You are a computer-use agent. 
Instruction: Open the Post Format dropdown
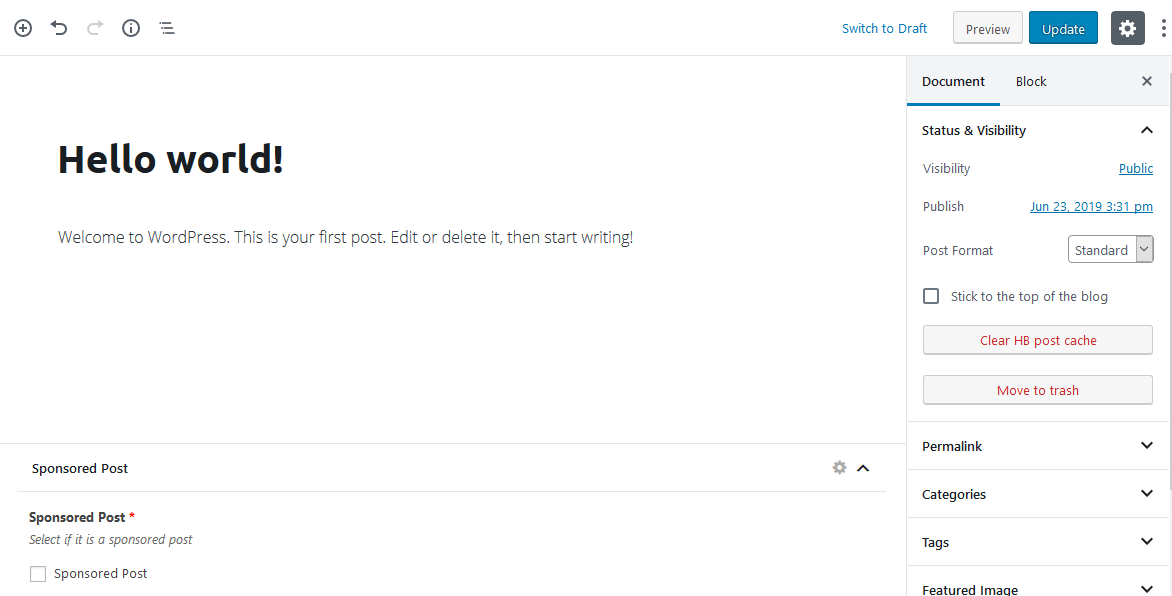(x=1110, y=250)
